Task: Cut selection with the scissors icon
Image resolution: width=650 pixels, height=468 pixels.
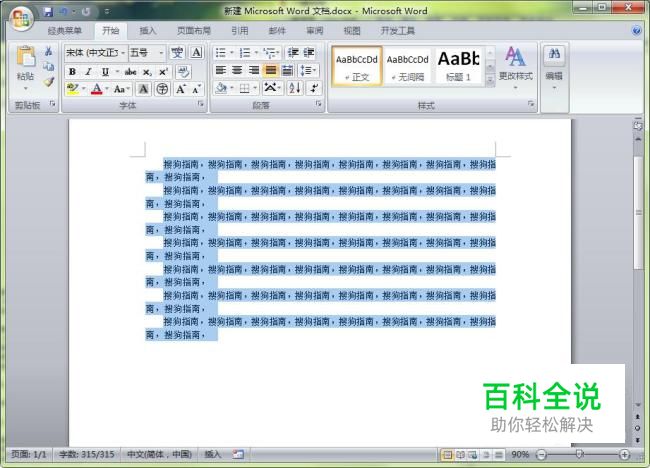Action: (49, 51)
